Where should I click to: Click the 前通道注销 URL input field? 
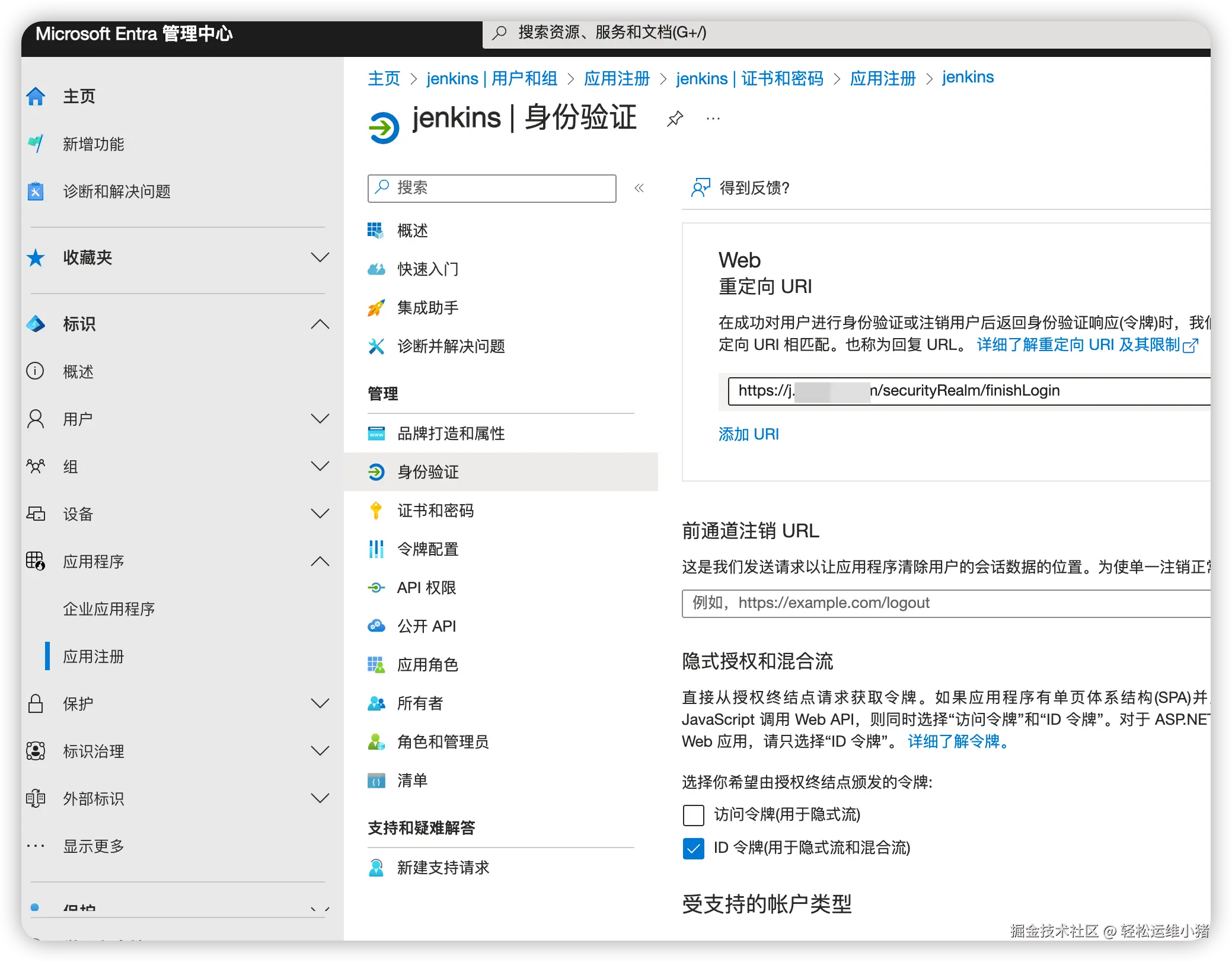[943, 603]
